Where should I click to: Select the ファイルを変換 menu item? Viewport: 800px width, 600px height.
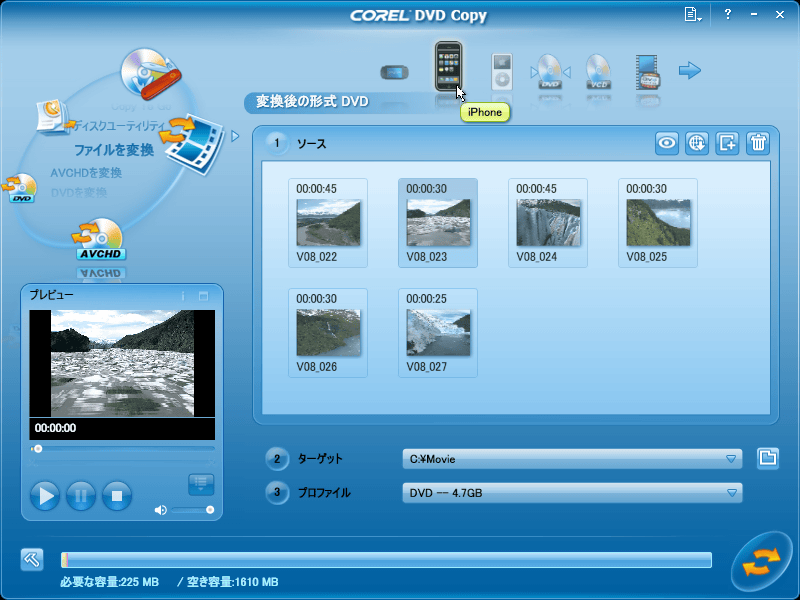click(114, 149)
